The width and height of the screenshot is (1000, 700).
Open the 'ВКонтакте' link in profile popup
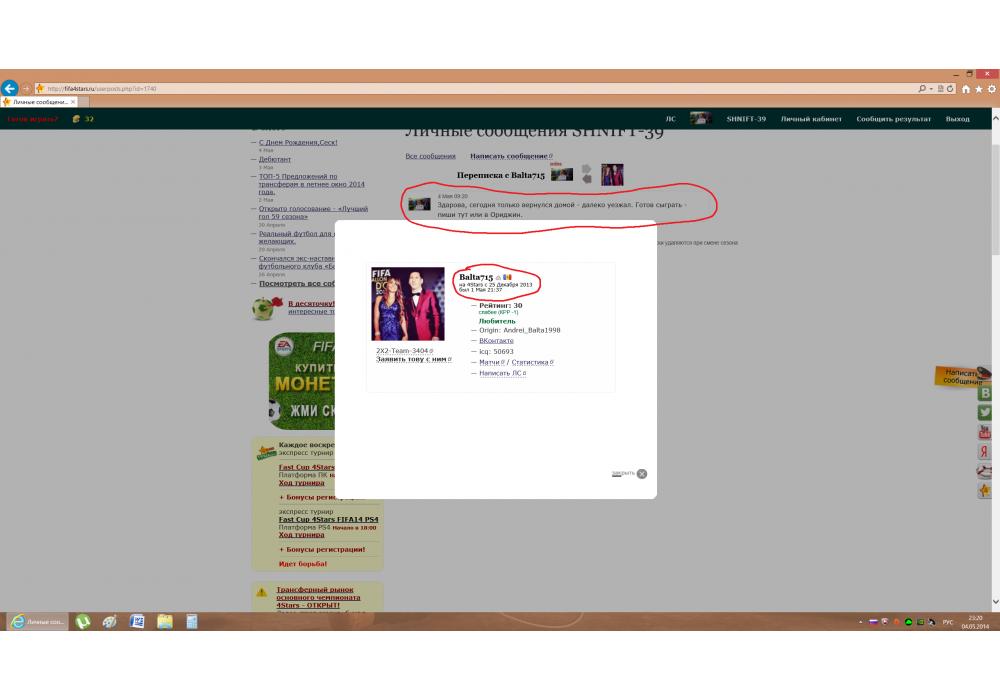pyautogui.click(x=496, y=341)
